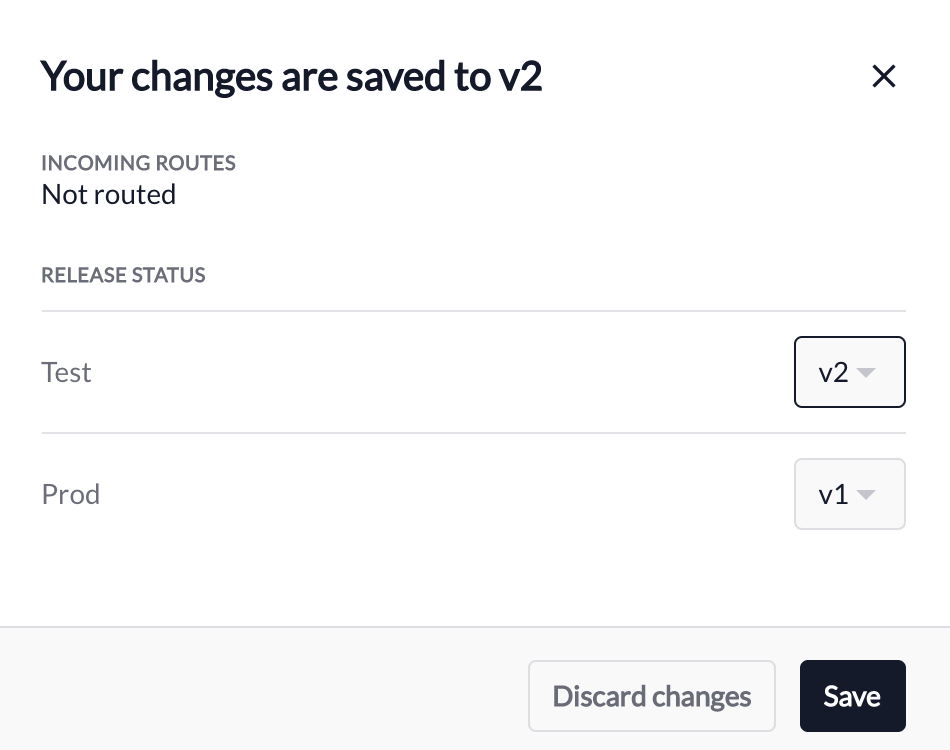950x750 pixels.
Task: Open the Prod version dropdown
Action: (x=849, y=494)
